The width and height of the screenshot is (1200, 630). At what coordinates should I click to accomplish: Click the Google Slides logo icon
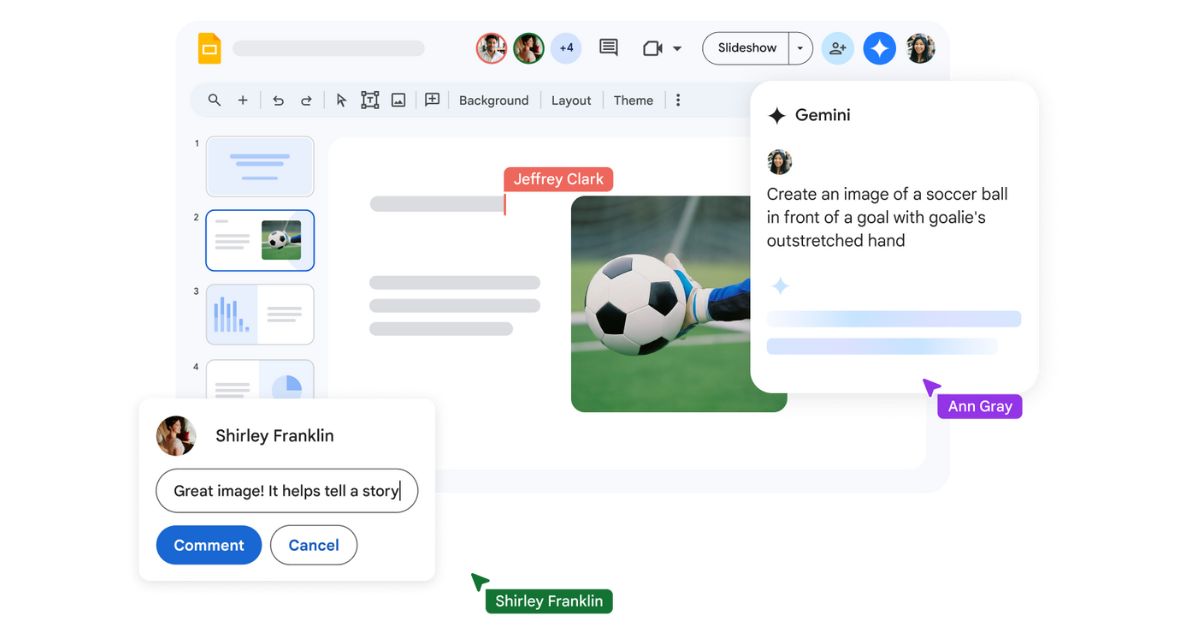(x=209, y=48)
